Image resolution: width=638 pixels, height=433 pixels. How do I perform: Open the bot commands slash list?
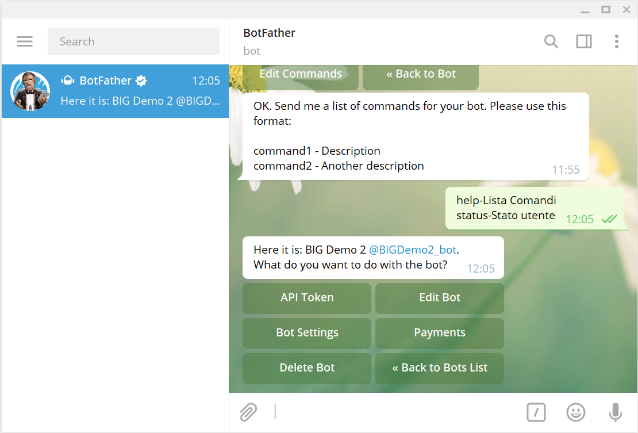[x=536, y=412]
